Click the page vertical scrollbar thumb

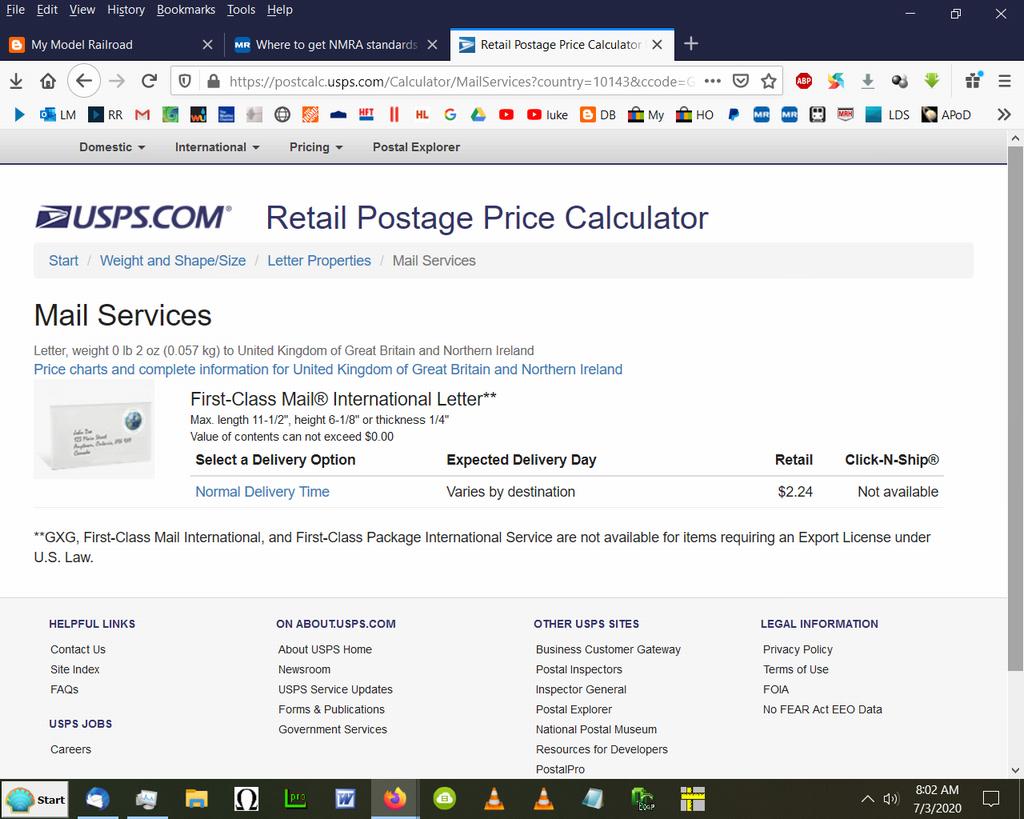1015,408
